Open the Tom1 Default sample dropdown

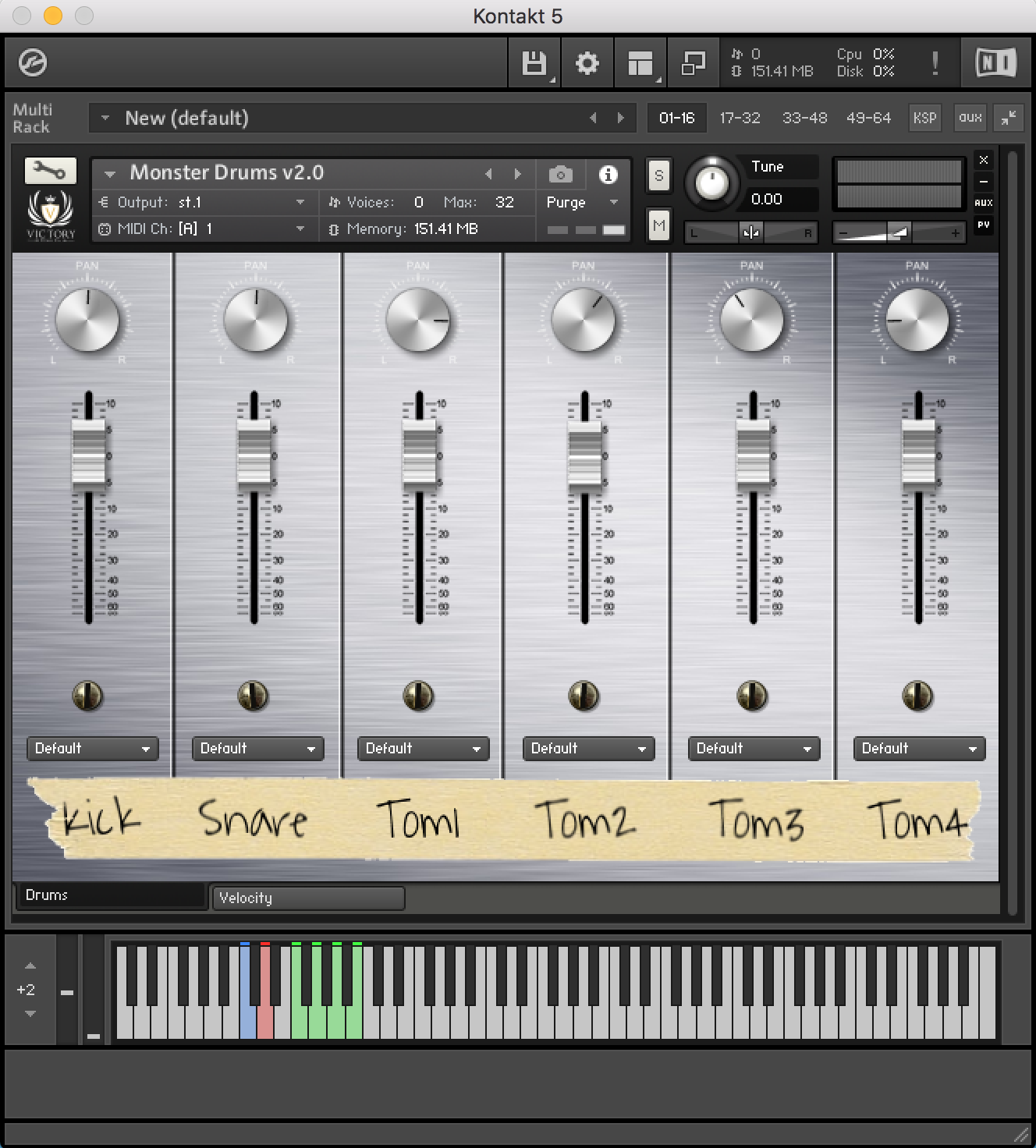(423, 748)
